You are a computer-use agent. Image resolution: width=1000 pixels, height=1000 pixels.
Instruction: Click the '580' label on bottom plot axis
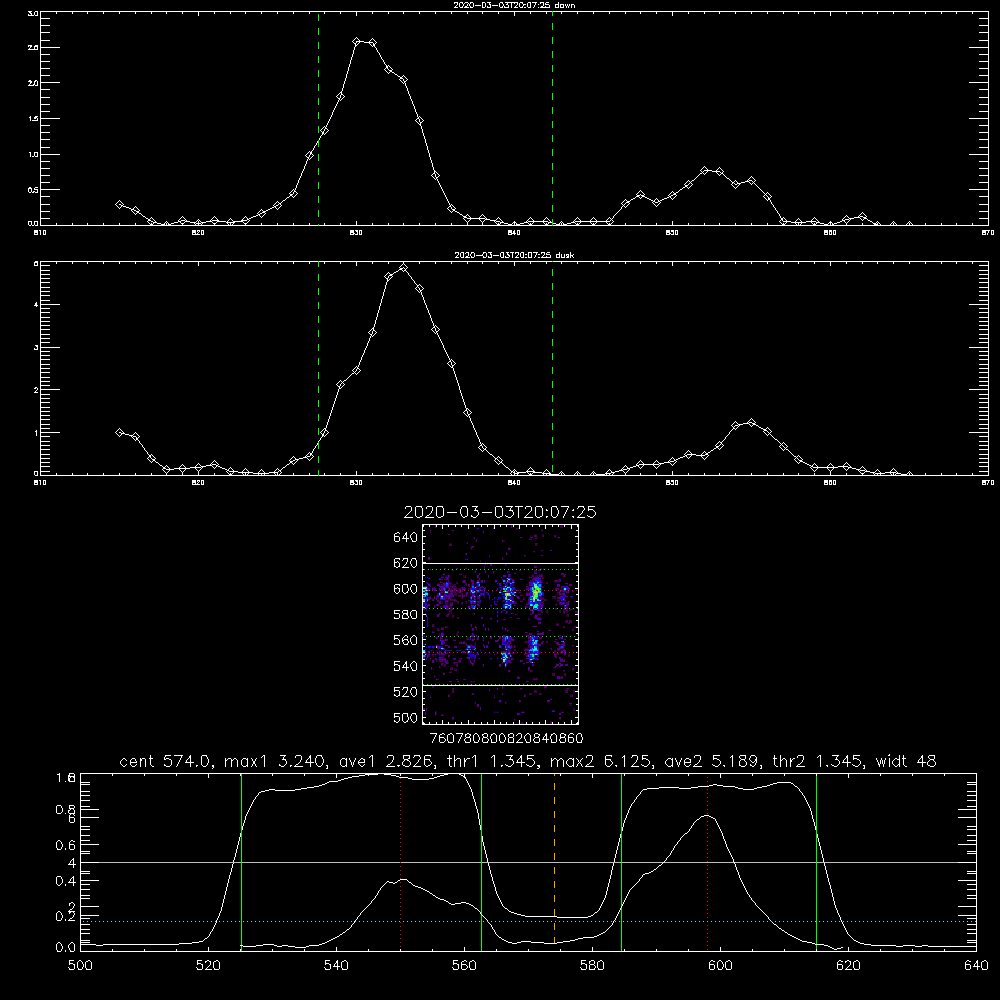click(x=592, y=966)
